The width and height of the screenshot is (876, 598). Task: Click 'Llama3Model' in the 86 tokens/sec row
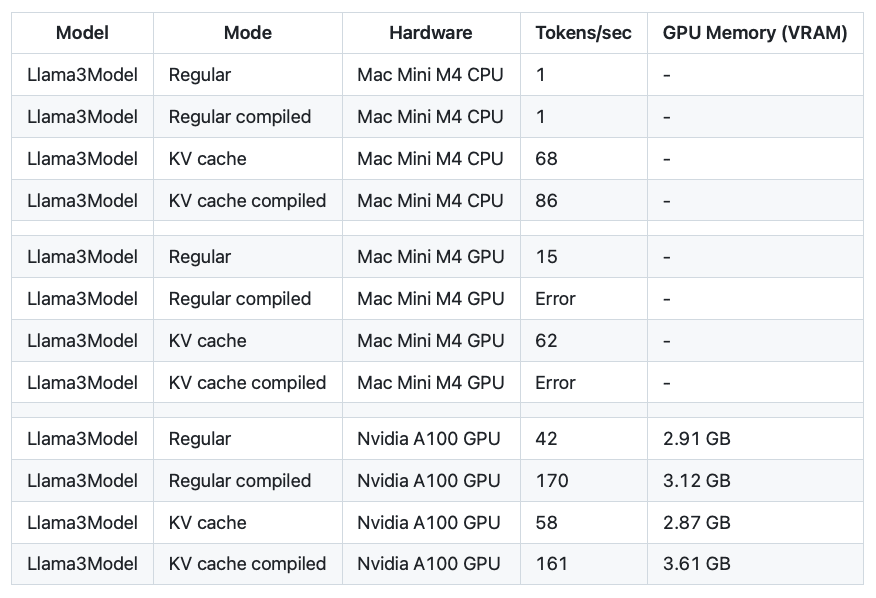coord(82,201)
